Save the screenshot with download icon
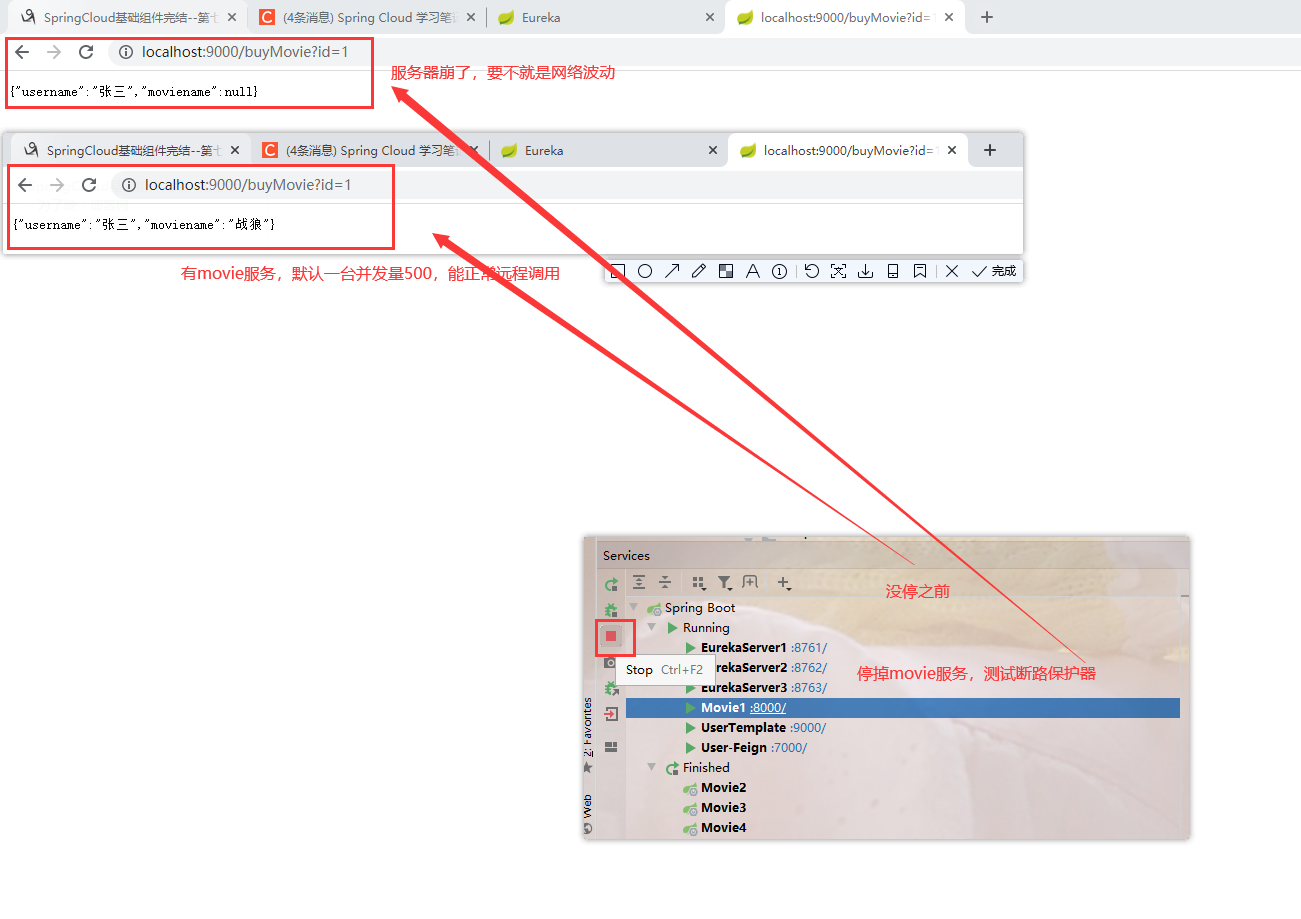This screenshot has width=1301, height=919. coord(866,271)
